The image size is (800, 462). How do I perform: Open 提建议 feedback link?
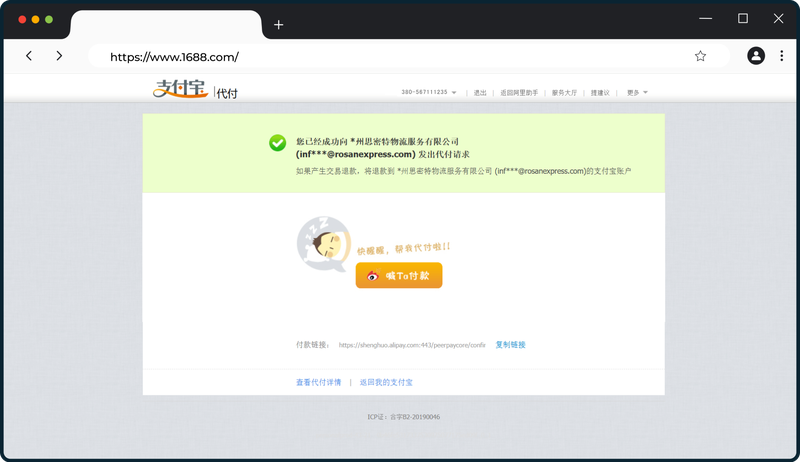click(x=600, y=93)
